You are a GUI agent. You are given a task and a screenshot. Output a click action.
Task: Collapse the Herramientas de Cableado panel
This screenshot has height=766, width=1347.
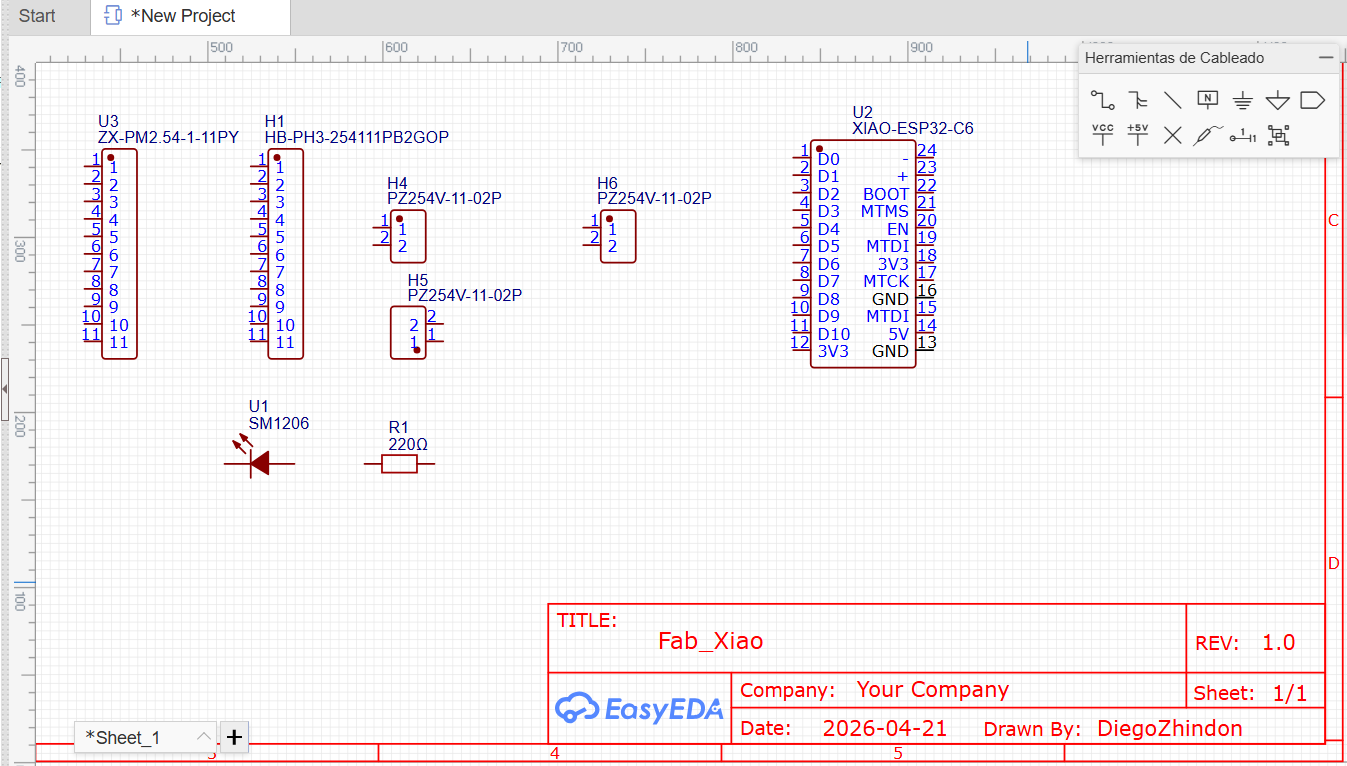pos(1326,58)
